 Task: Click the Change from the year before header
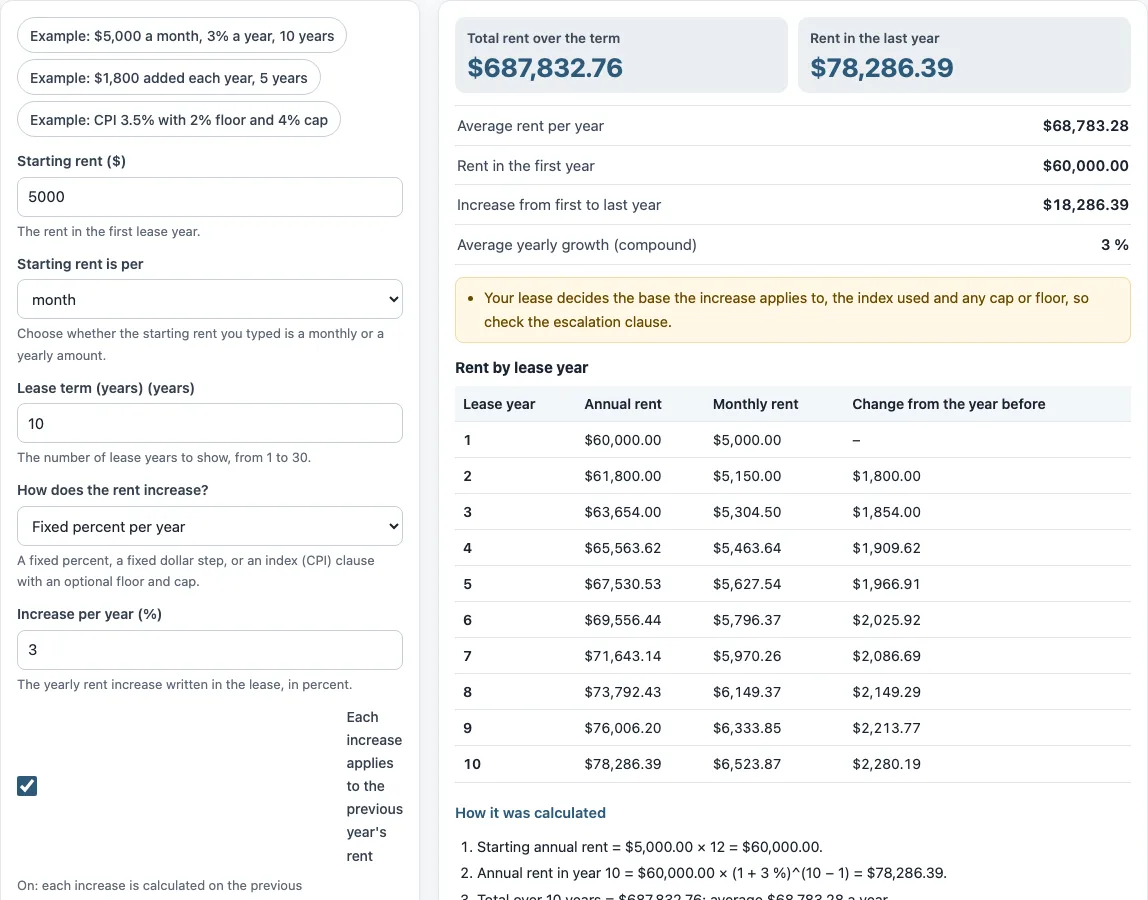(949, 404)
